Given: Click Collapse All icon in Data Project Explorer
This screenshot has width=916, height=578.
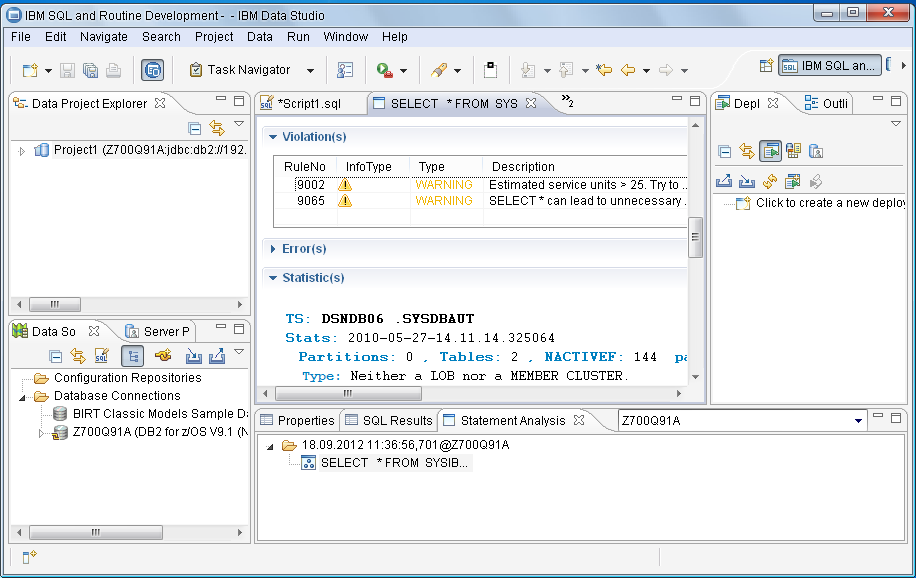Looking at the screenshot, I should pyautogui.click(x=195, y=128).
